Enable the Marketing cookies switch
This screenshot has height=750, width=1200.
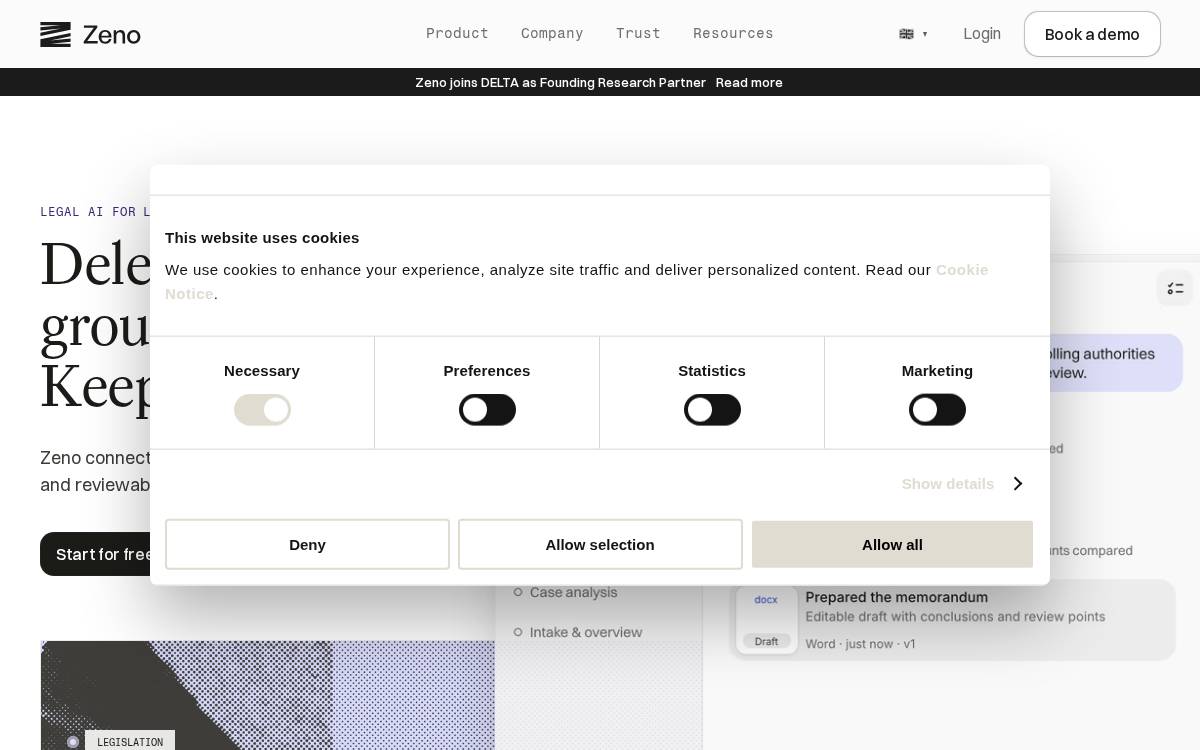pos(937,410)
